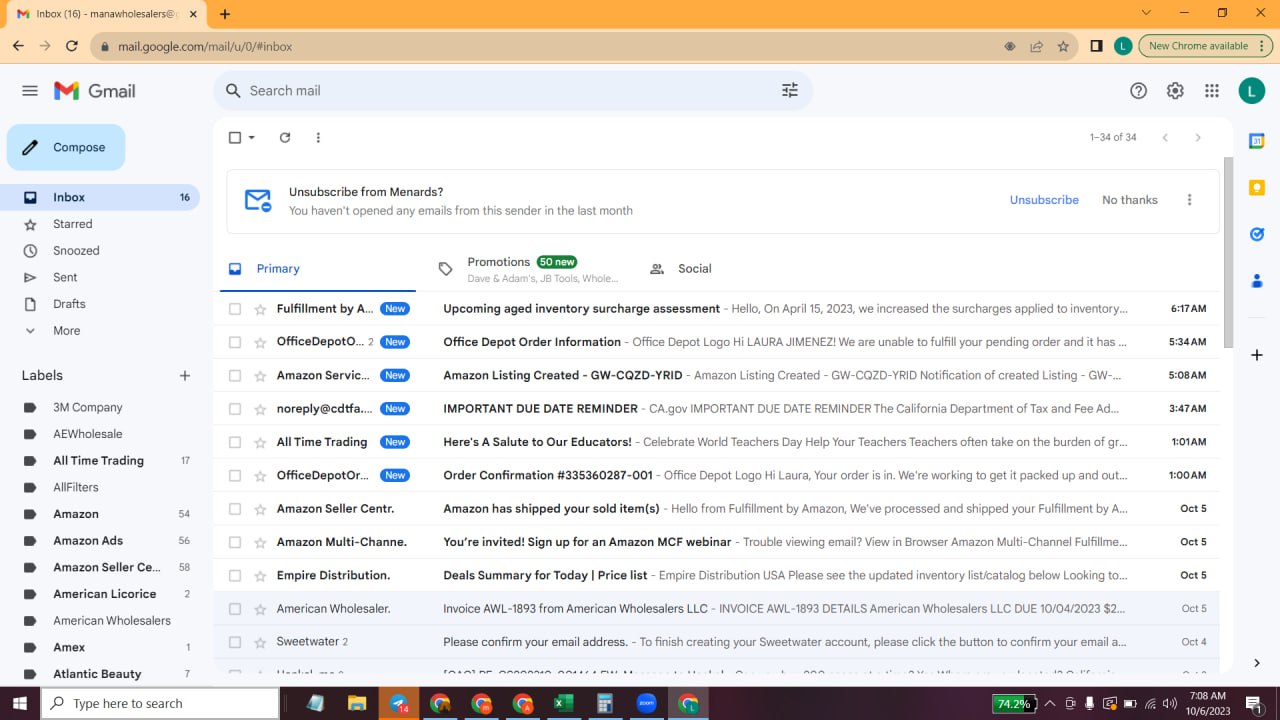Show the side panel toggle arrow
Screen dimensions: 1280x720
[1257, 662]
